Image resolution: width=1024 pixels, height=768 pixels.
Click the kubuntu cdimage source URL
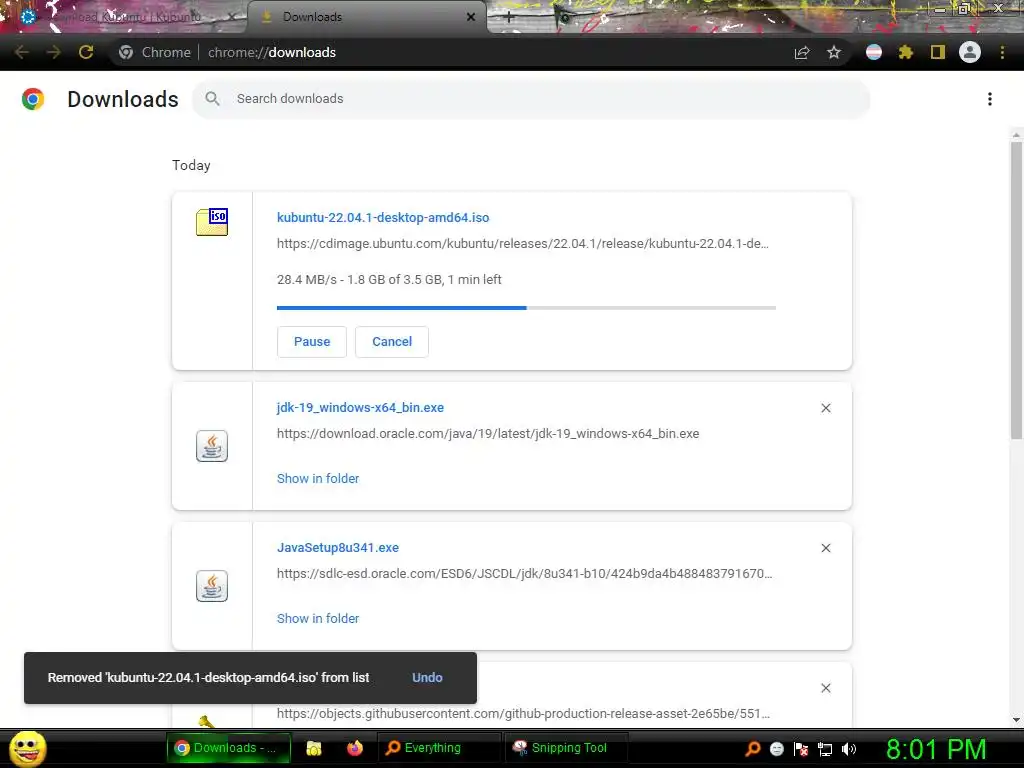coord(522,244)
